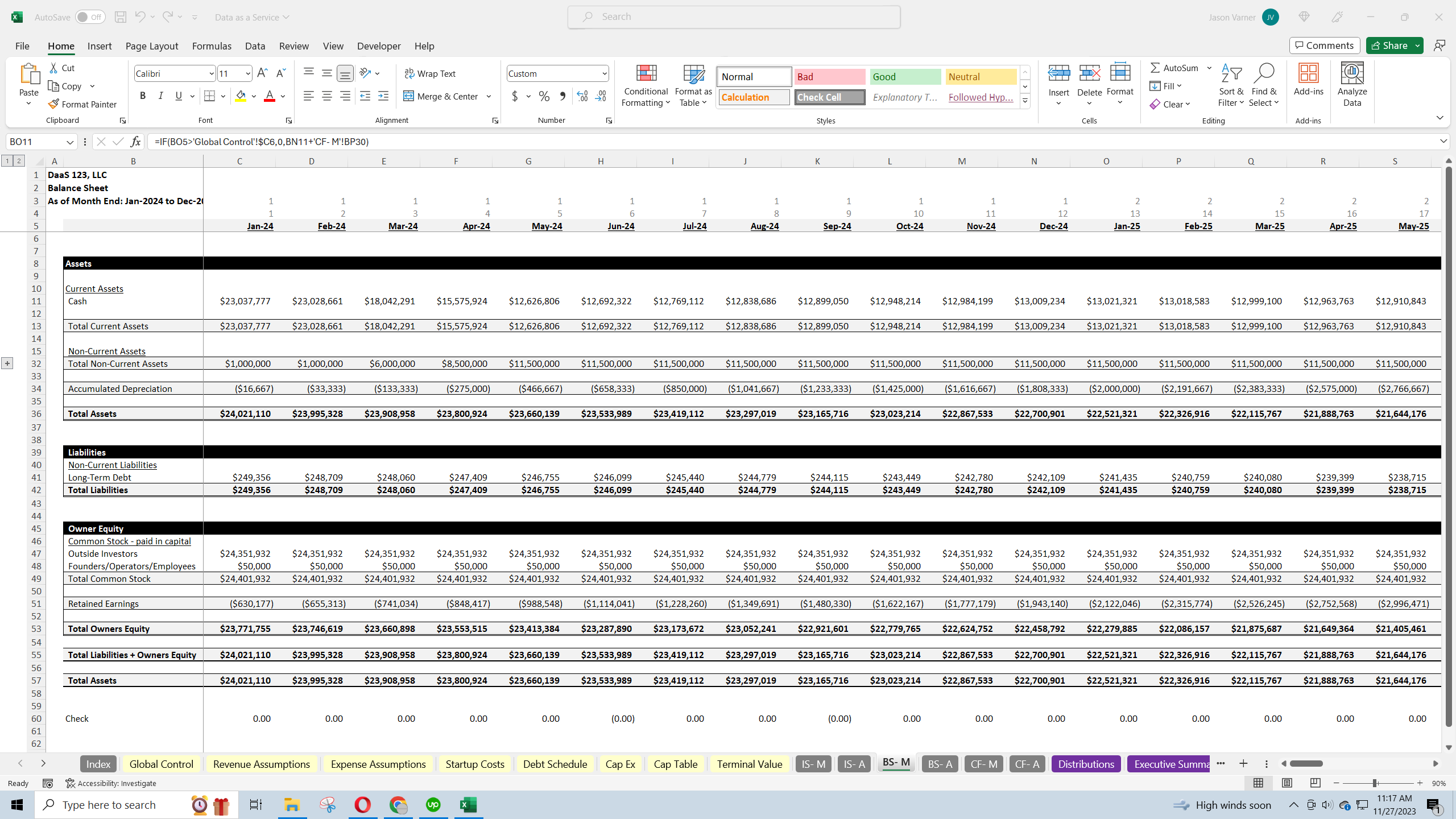The image size is (1456, 819).
Task: Toggle the AutoSave switch on
Action: tap(90, 16)
